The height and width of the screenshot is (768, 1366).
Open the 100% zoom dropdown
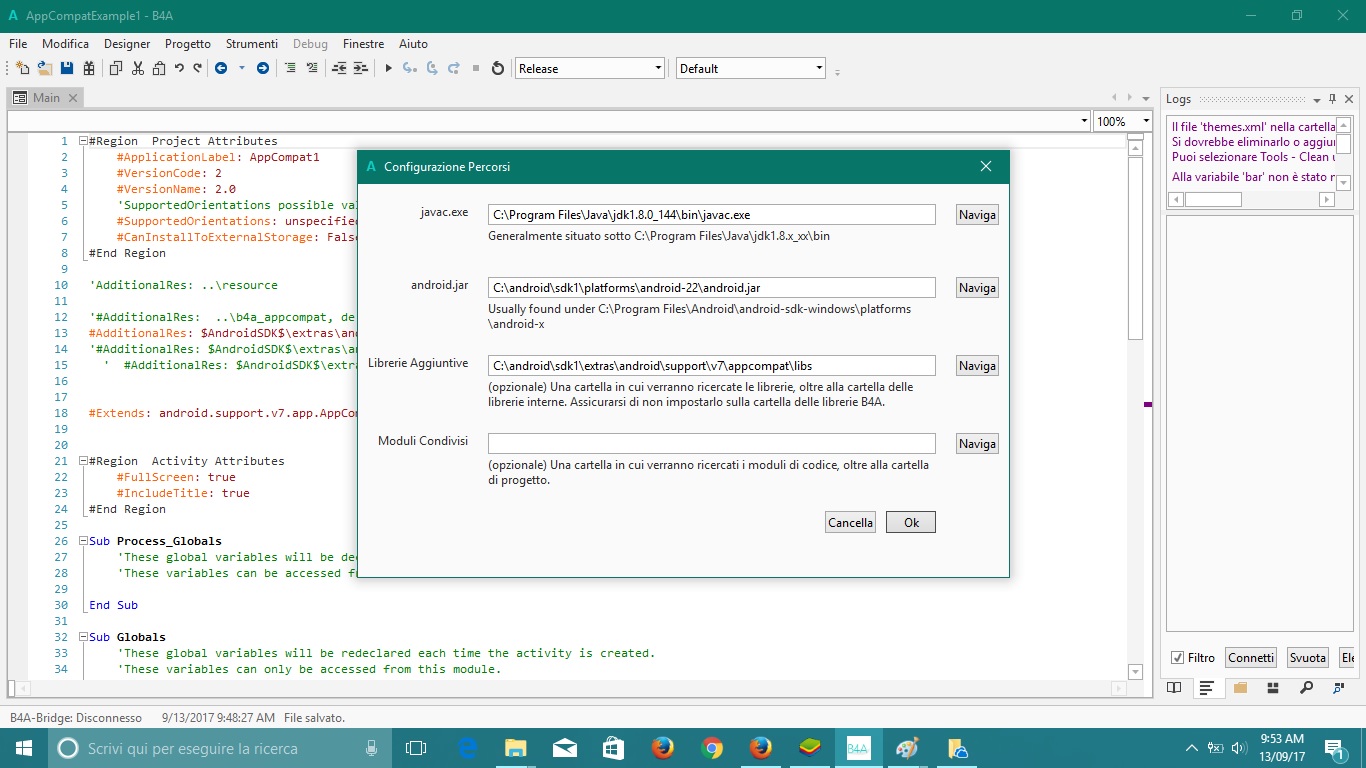pos(1146,121)
